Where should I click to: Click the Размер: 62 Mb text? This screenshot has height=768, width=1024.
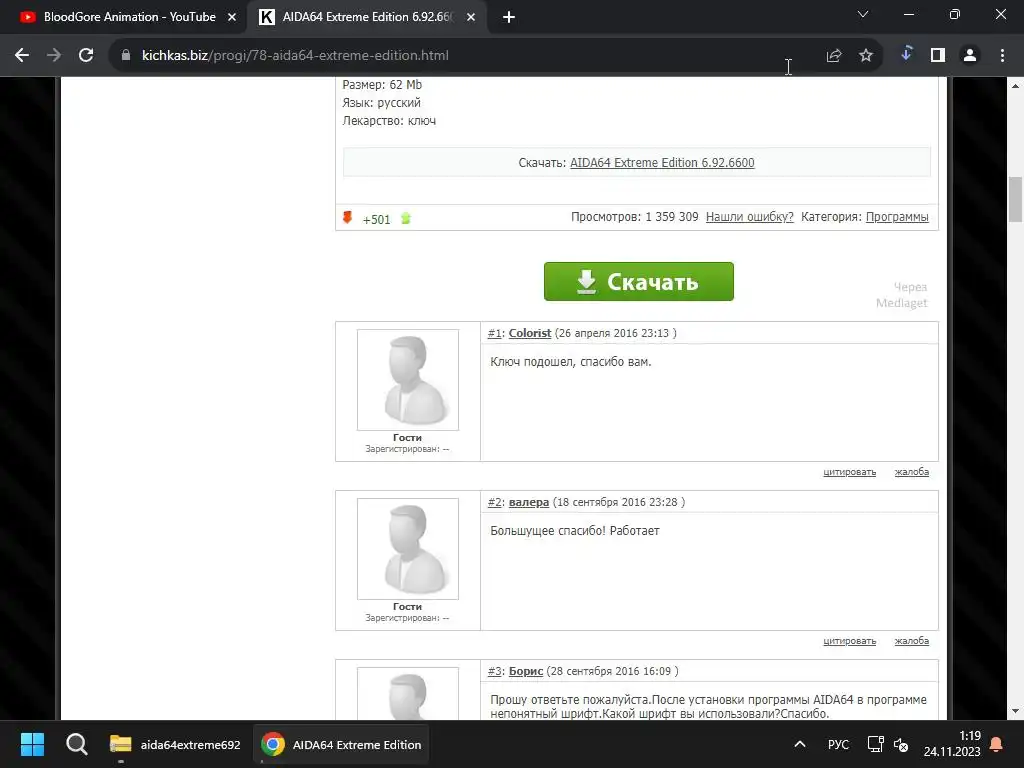point(382,85)
